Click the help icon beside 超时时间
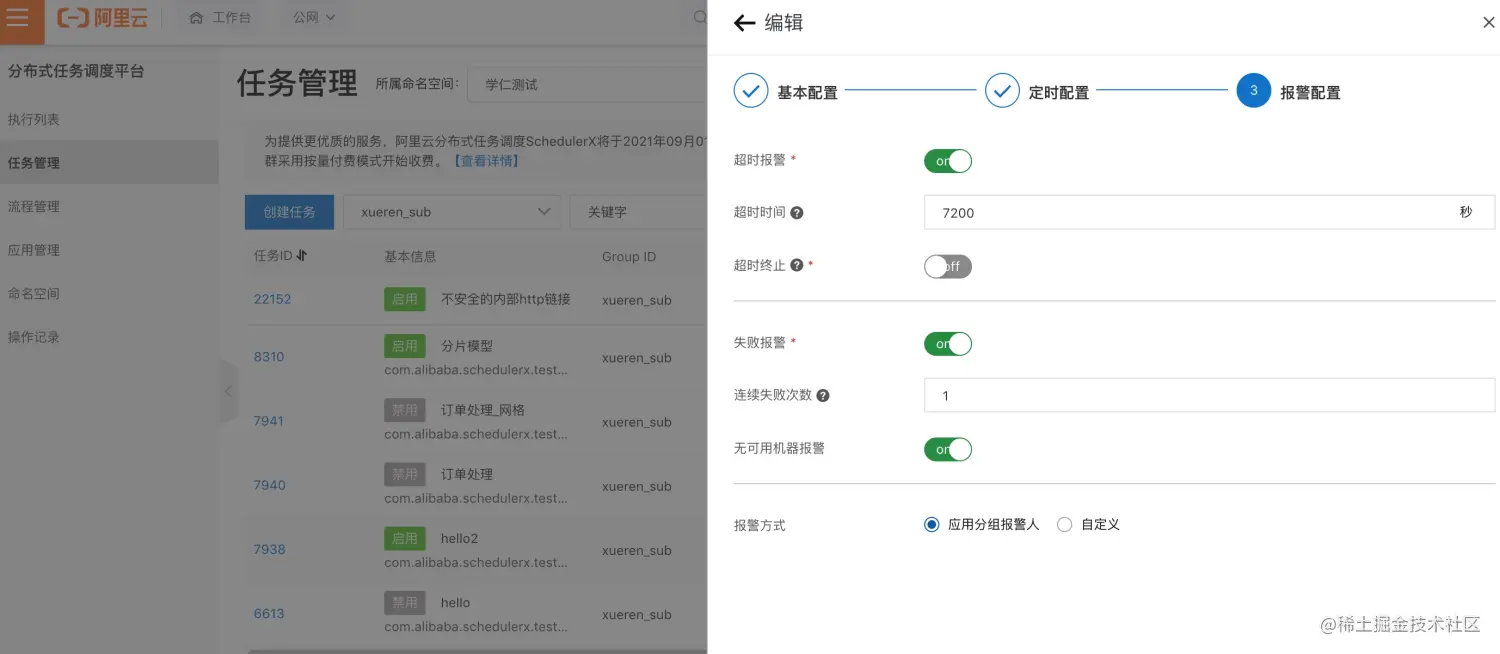The width and height of the screenshot is (1500, 654). coord(797,213)
